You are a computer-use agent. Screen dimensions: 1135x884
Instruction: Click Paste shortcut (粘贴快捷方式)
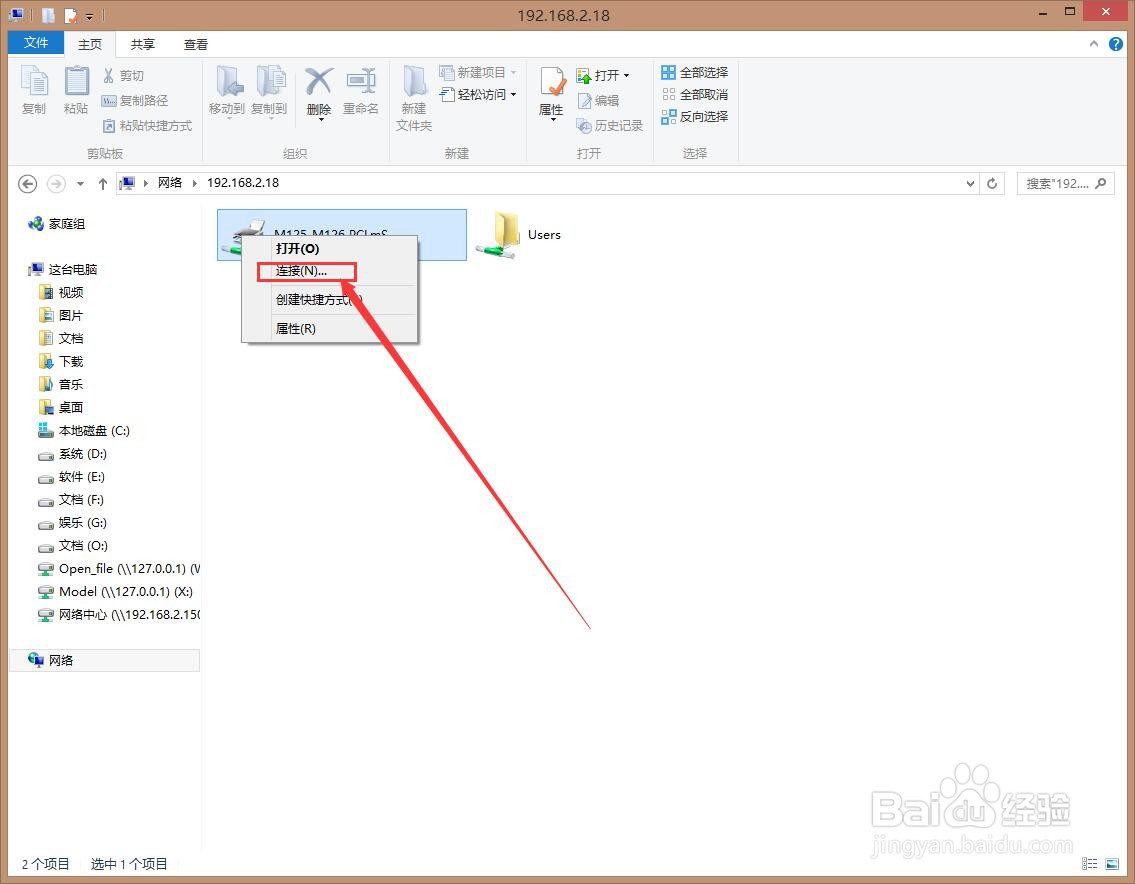pos(148,125)
